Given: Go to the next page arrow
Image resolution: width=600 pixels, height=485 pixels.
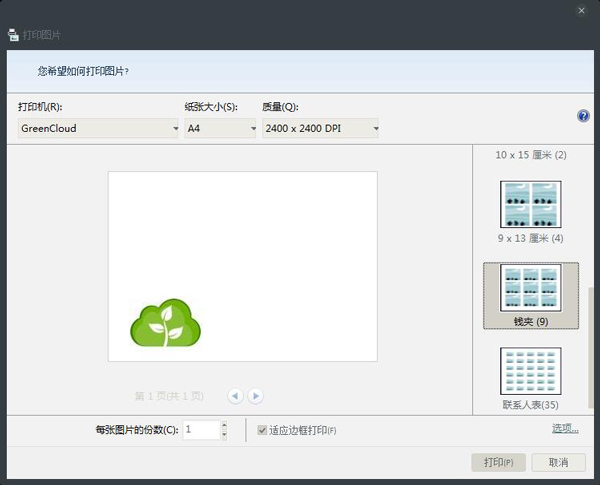Looking at the screenshot, I should [x=255, y=395].
